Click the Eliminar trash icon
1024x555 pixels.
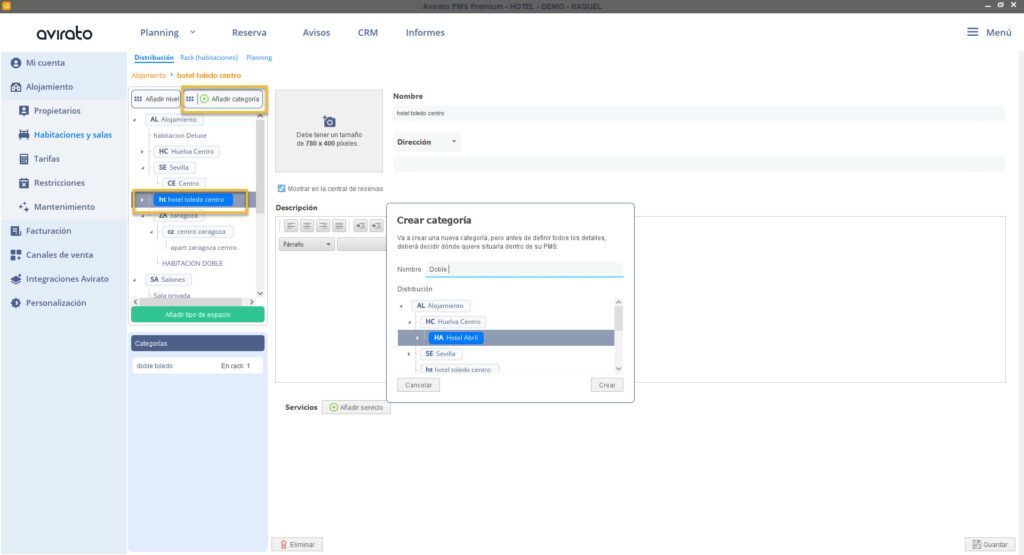pos(283,545)
